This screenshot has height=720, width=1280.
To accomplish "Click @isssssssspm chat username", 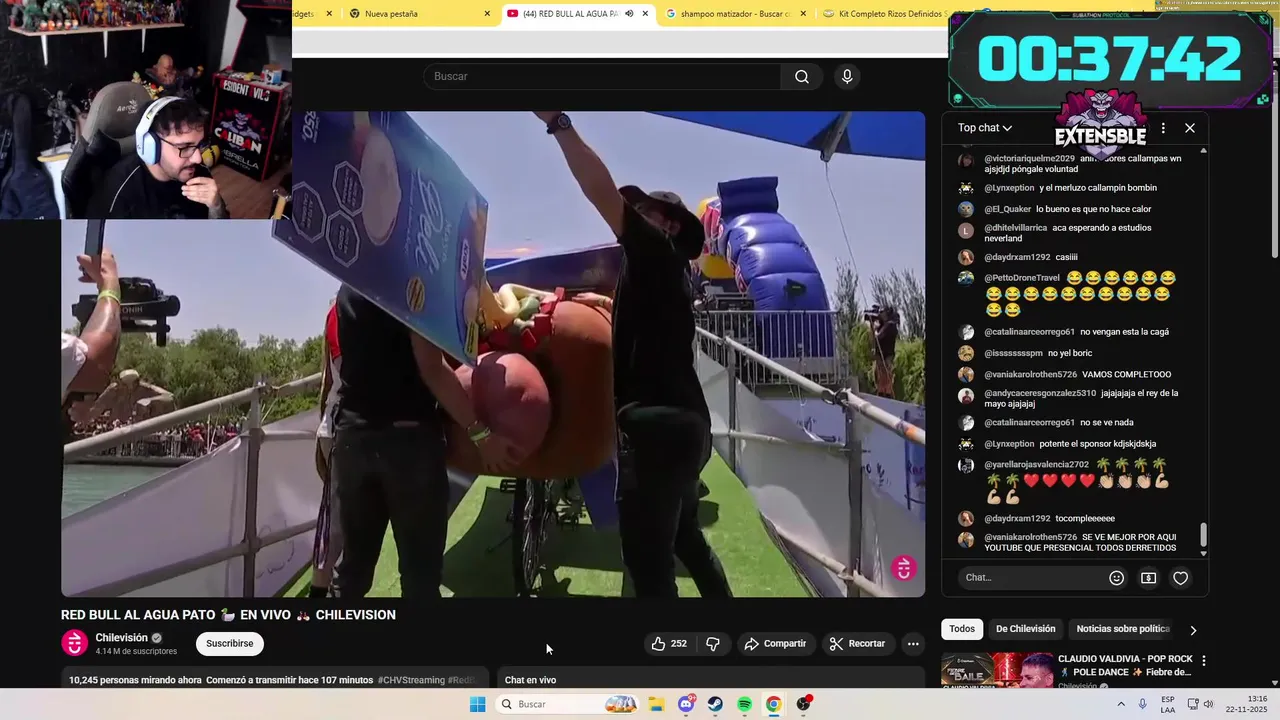I will pos(1013,353).
